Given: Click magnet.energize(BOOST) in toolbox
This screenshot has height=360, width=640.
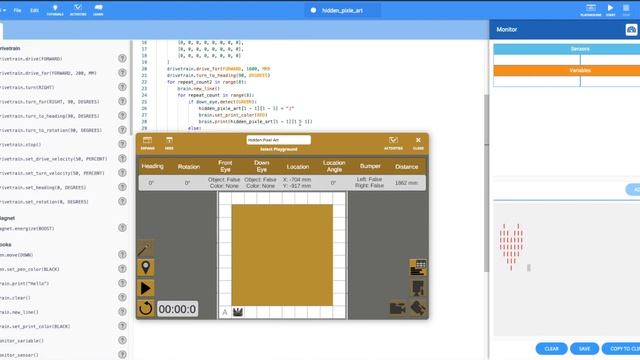Looking at the screenshot, I should coord(27,229).
